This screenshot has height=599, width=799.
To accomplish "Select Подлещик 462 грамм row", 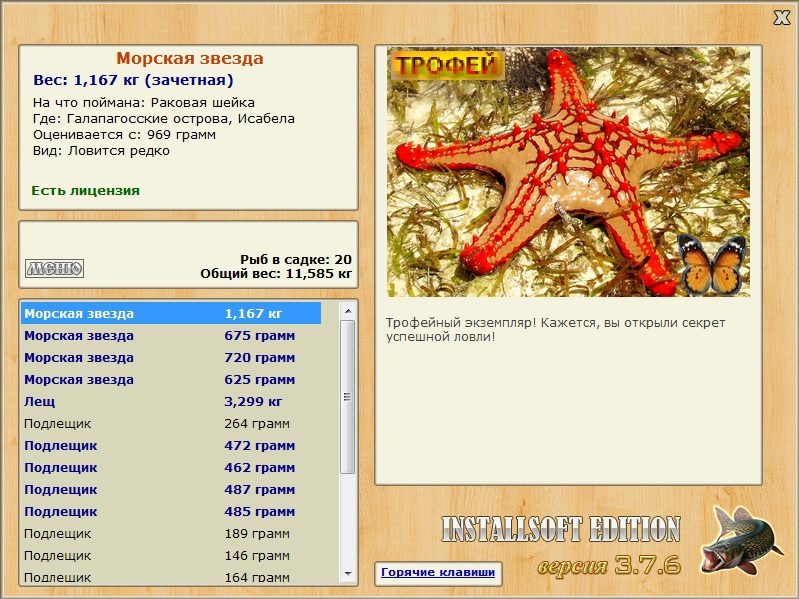I will pyautogui.click(x=171, y=468).
